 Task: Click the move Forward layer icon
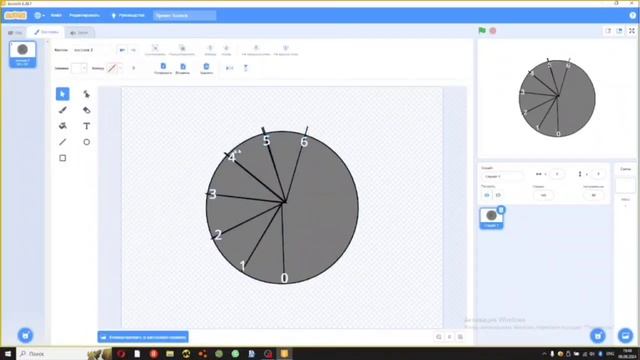pos(210,49)
